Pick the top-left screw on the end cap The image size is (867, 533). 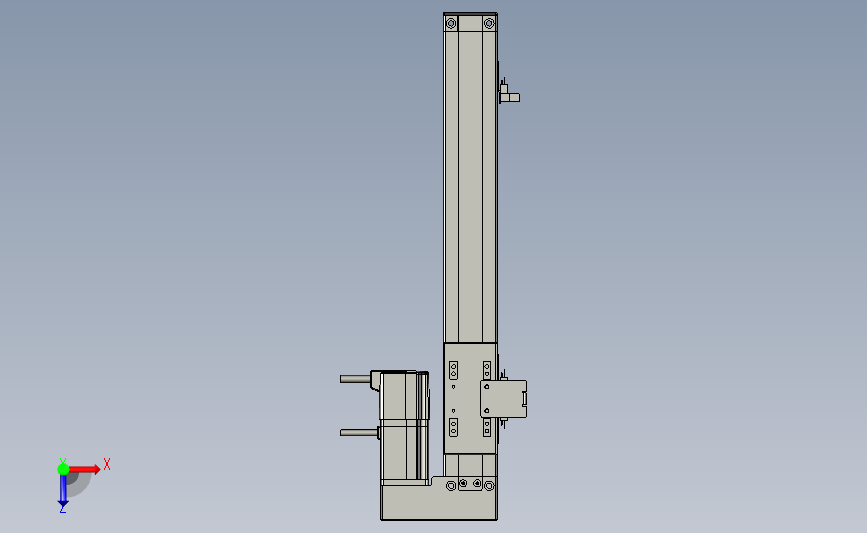[x=451, y=23]
